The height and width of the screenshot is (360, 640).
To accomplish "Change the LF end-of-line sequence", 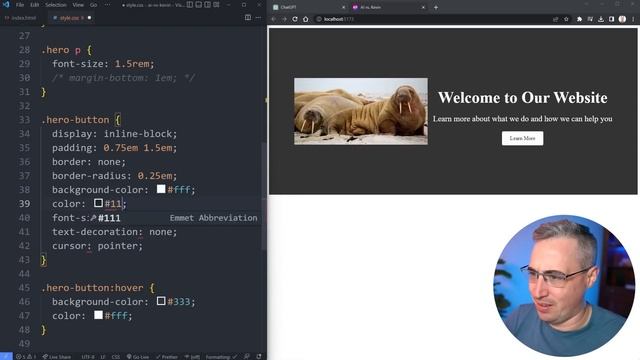I will point(103,357).
